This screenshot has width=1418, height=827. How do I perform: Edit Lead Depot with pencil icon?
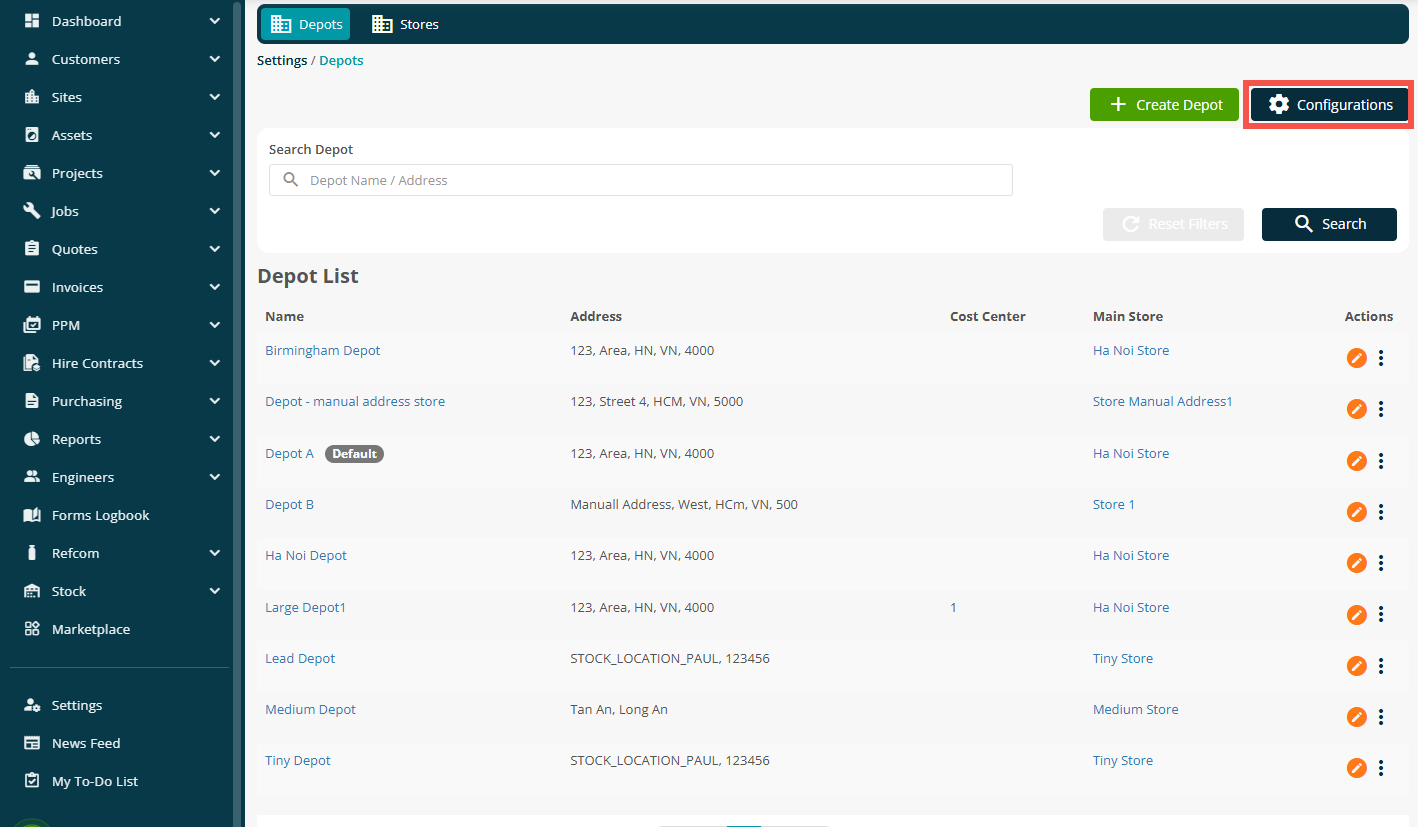click(x=1356, y=665)
